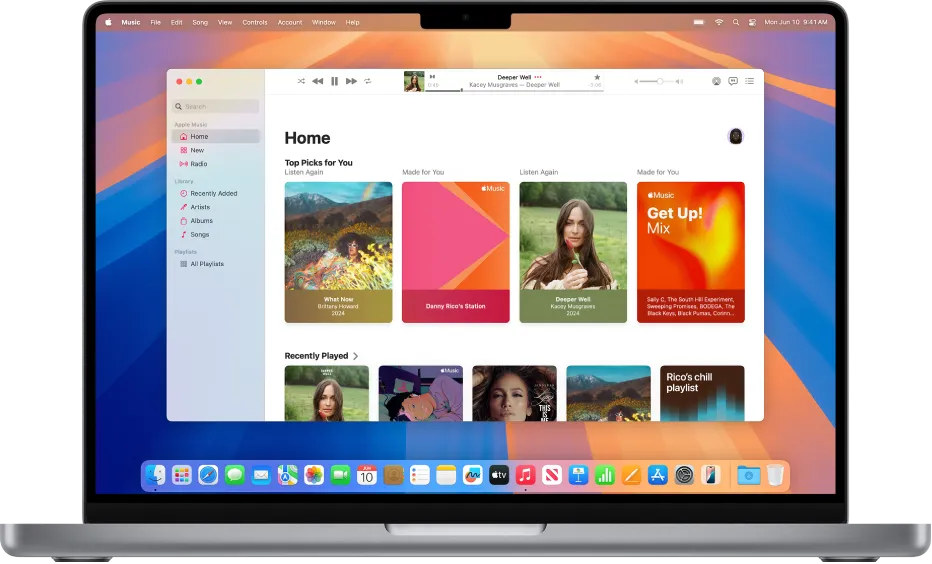Open Danny Rico's Station card

pos(456,253)
